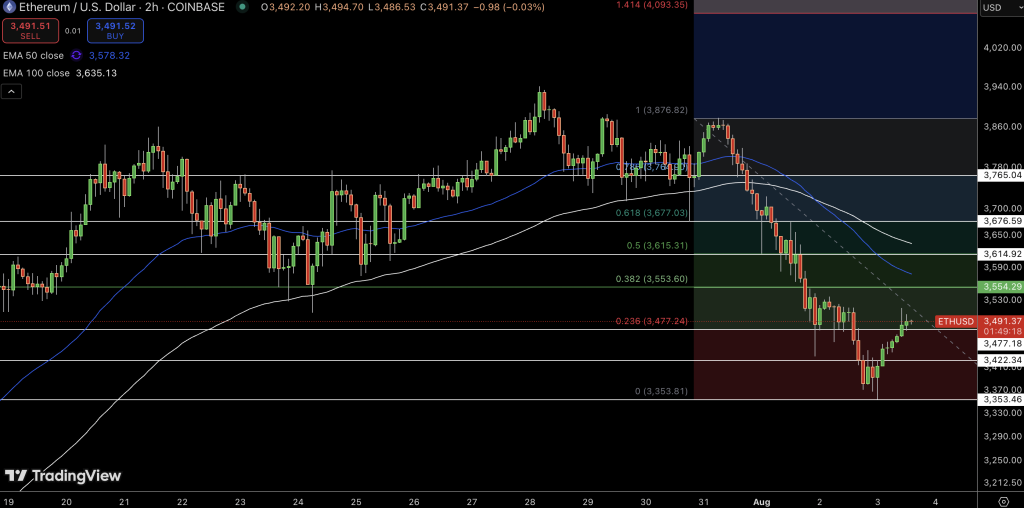Click the green market status dot
1024x508 pixels.
click(243, 7)
